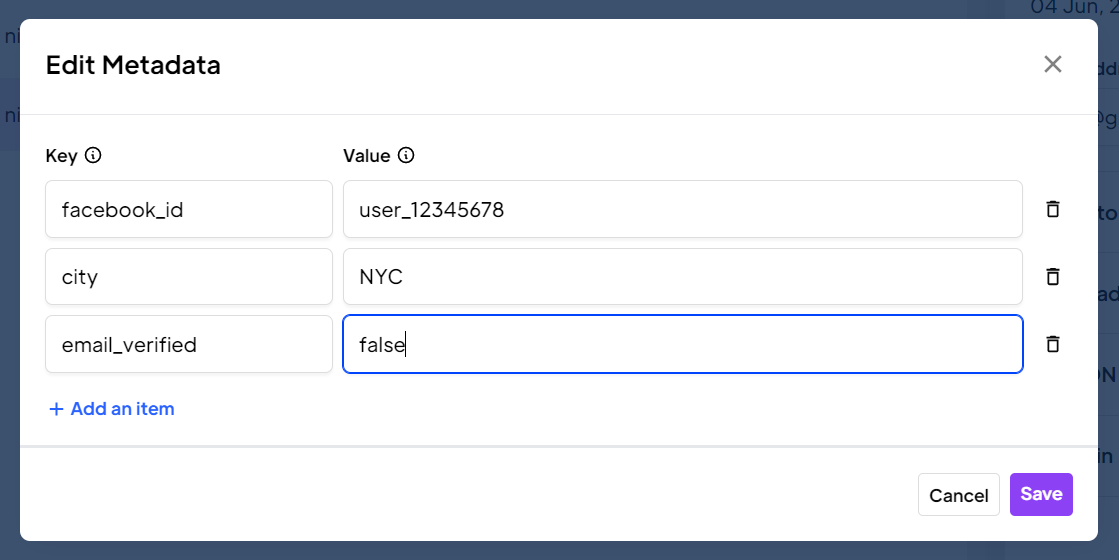Viewport: 1119px width, 560px height.
Task: Click the Key column label
Action: 61,155
